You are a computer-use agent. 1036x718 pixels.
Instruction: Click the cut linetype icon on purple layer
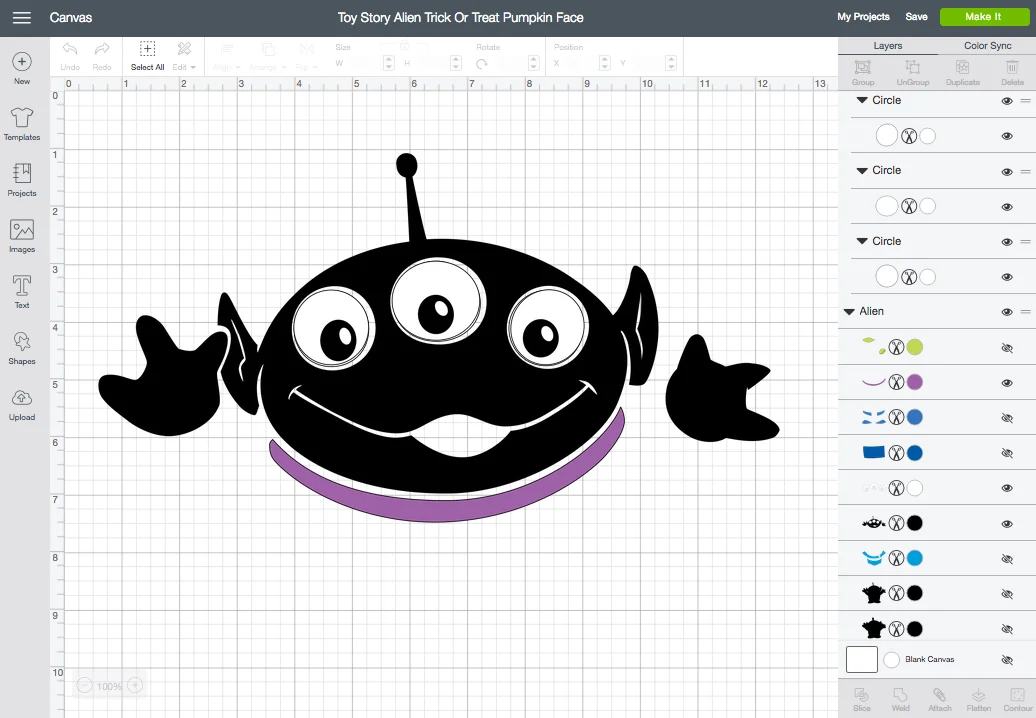(896, 382)
